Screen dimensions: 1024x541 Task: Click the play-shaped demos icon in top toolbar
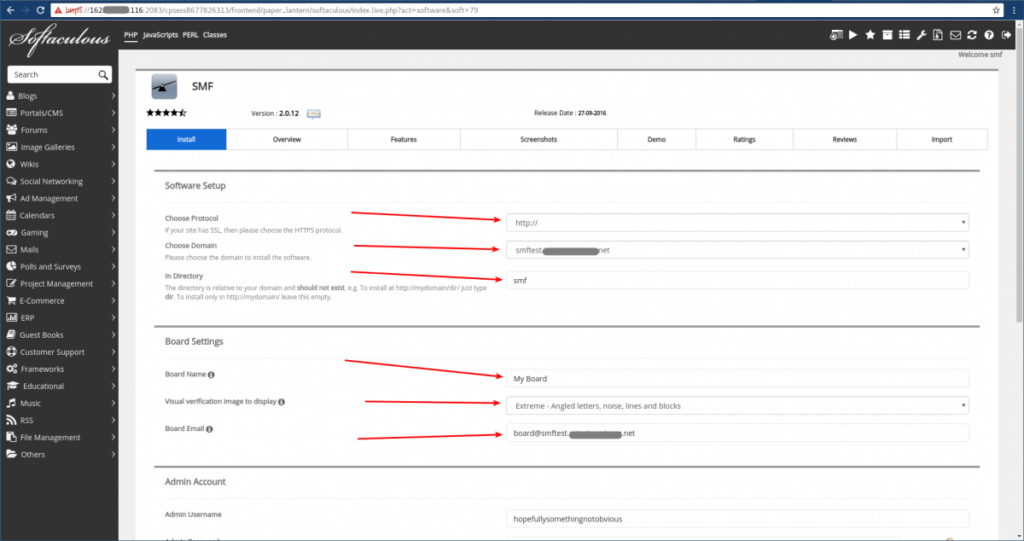click(x=853, y=35)
